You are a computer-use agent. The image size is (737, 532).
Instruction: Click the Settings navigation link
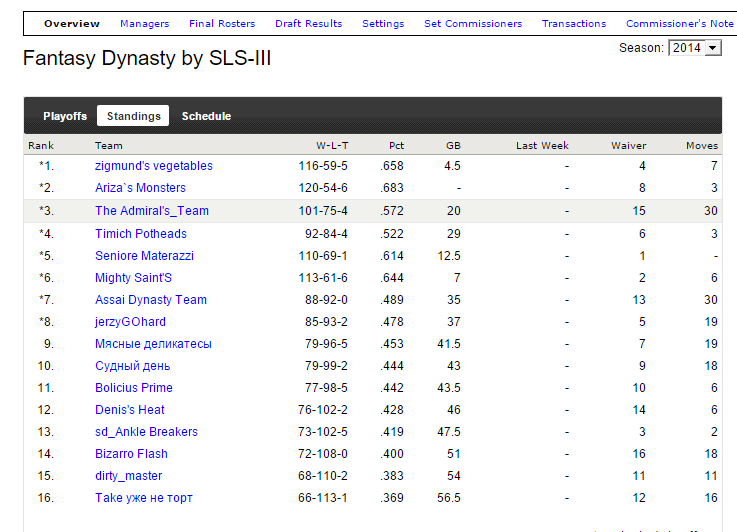tap(383, 24)
